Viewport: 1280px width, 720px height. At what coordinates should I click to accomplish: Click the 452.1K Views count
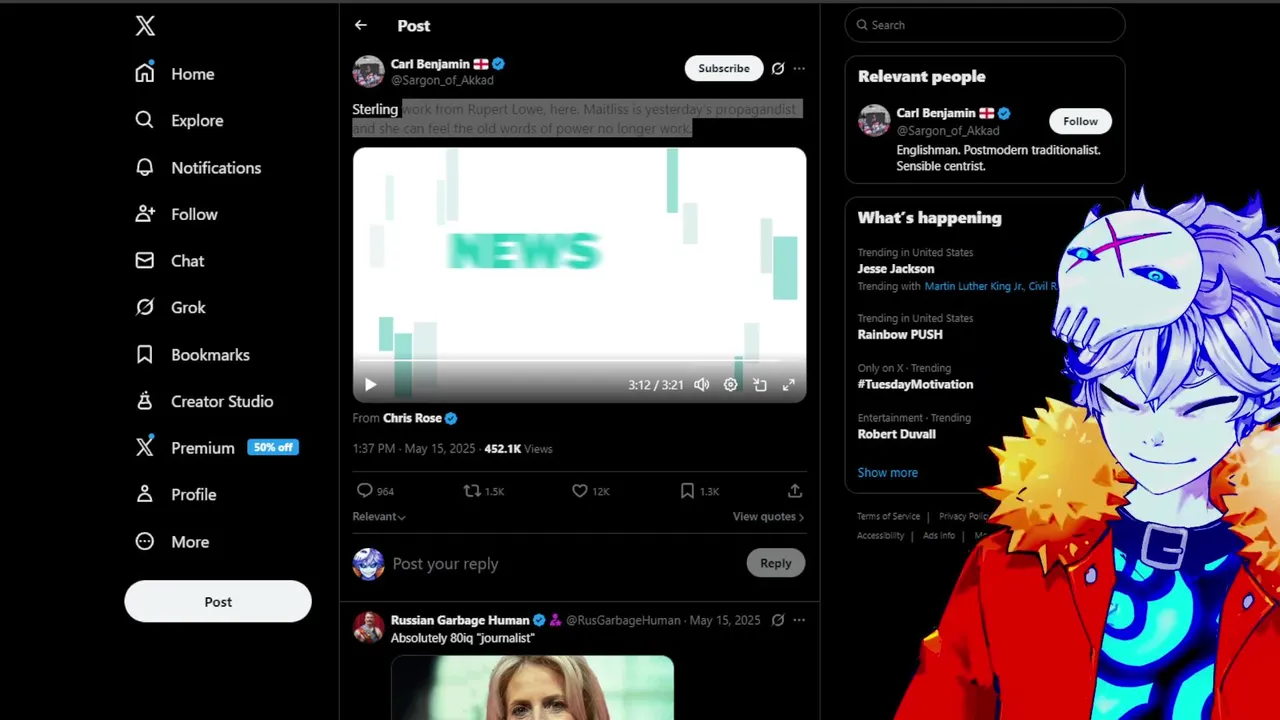coord(518,449)
